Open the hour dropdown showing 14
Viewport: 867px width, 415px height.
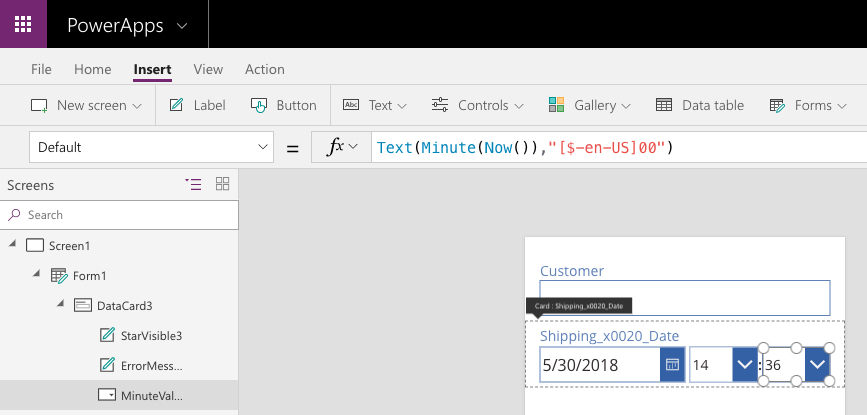tap(745, 365)
